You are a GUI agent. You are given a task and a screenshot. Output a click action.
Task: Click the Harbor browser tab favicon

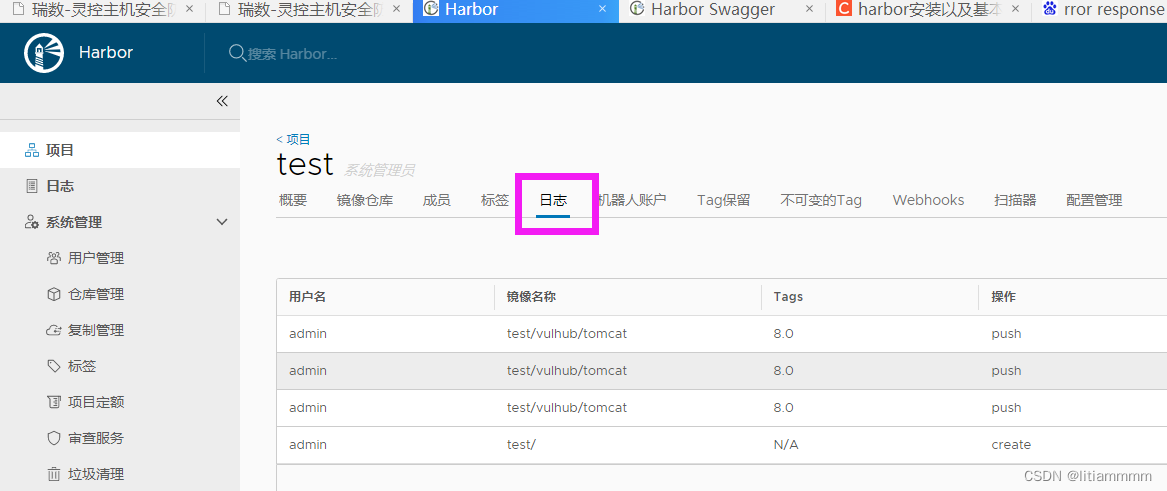(430, 10)
